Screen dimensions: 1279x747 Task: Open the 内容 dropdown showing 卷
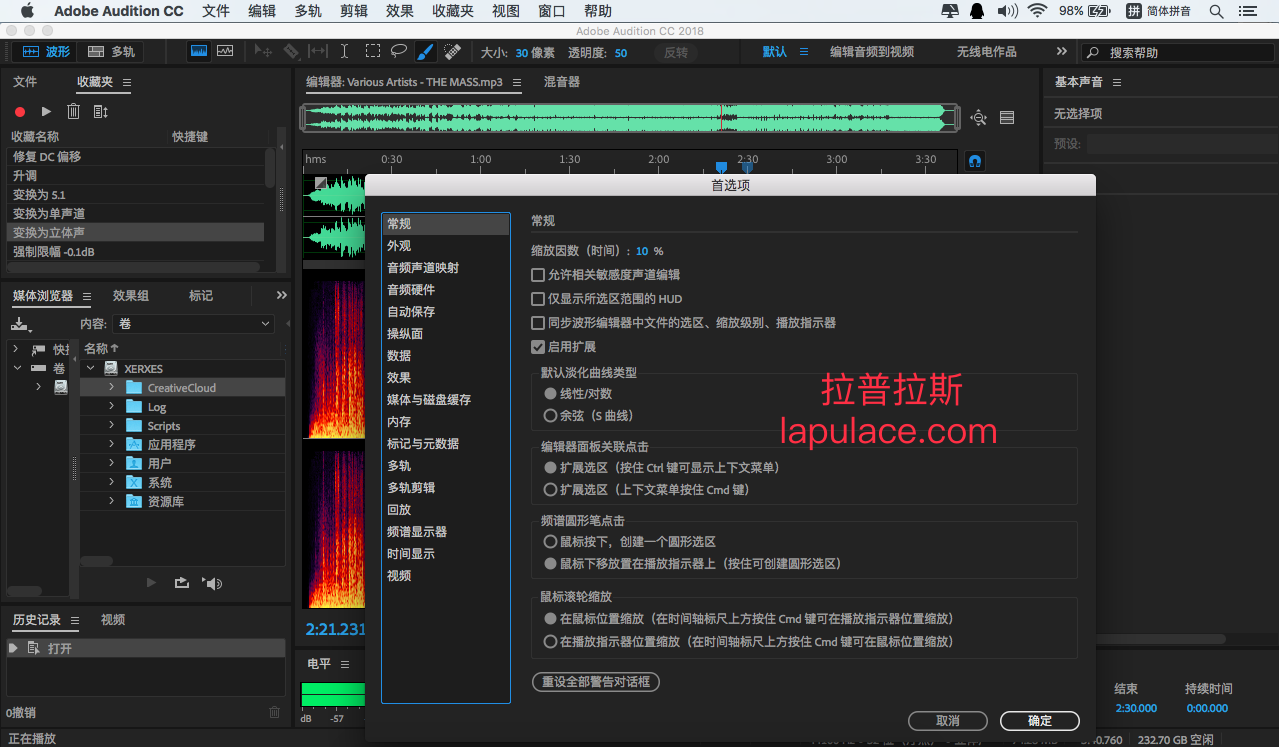pos(194,324)
